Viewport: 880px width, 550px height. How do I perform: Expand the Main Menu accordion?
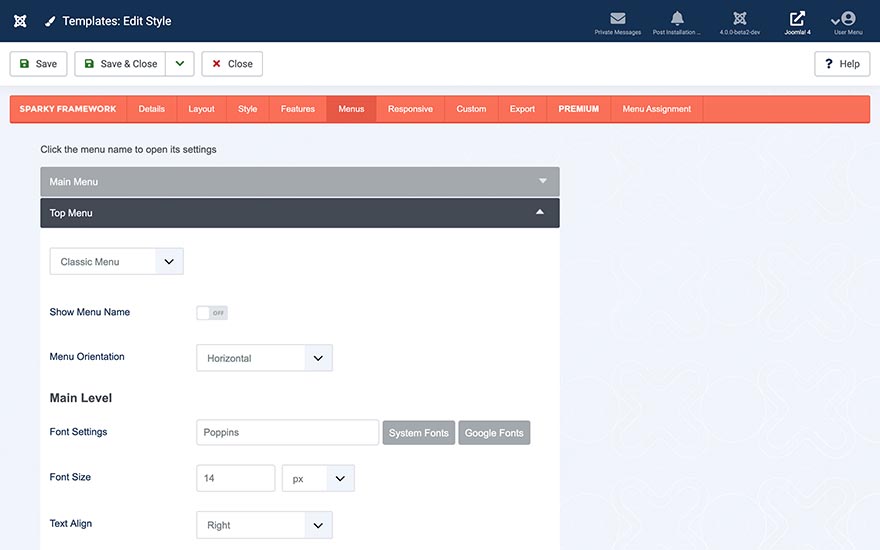(x=300, y=181)
